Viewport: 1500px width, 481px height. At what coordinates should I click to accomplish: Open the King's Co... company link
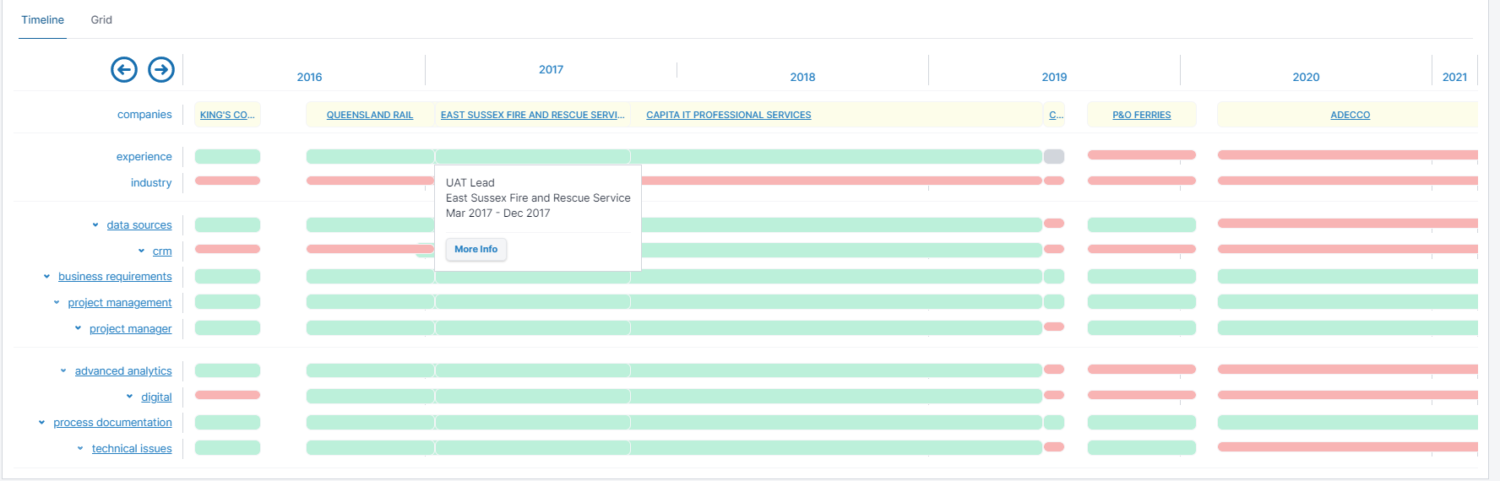point(227,115)
